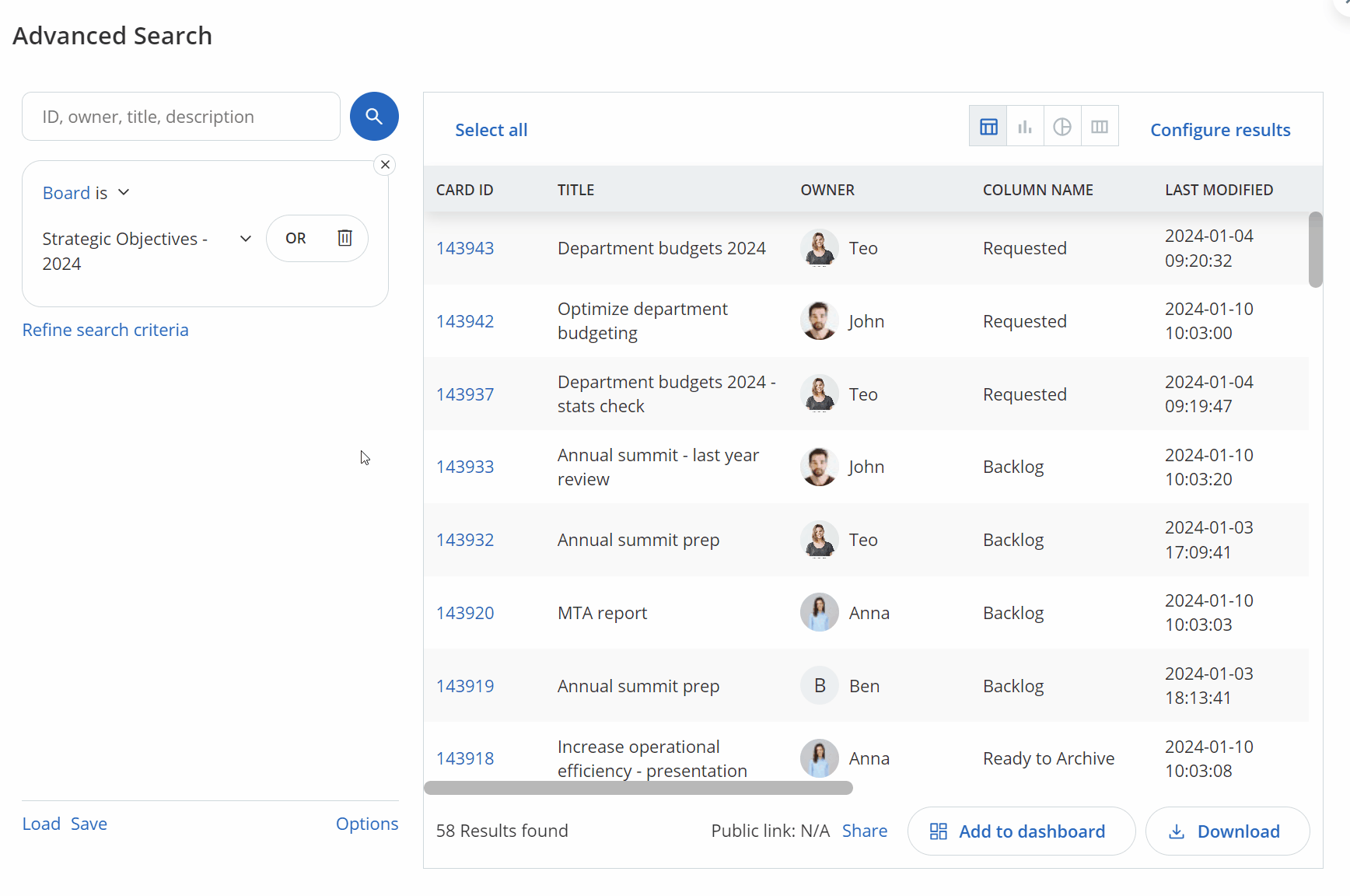Viewport: 1350px width, 896px height.
Task: Click Anna's avatar on the MTA report row
Action: pos(819,612)
